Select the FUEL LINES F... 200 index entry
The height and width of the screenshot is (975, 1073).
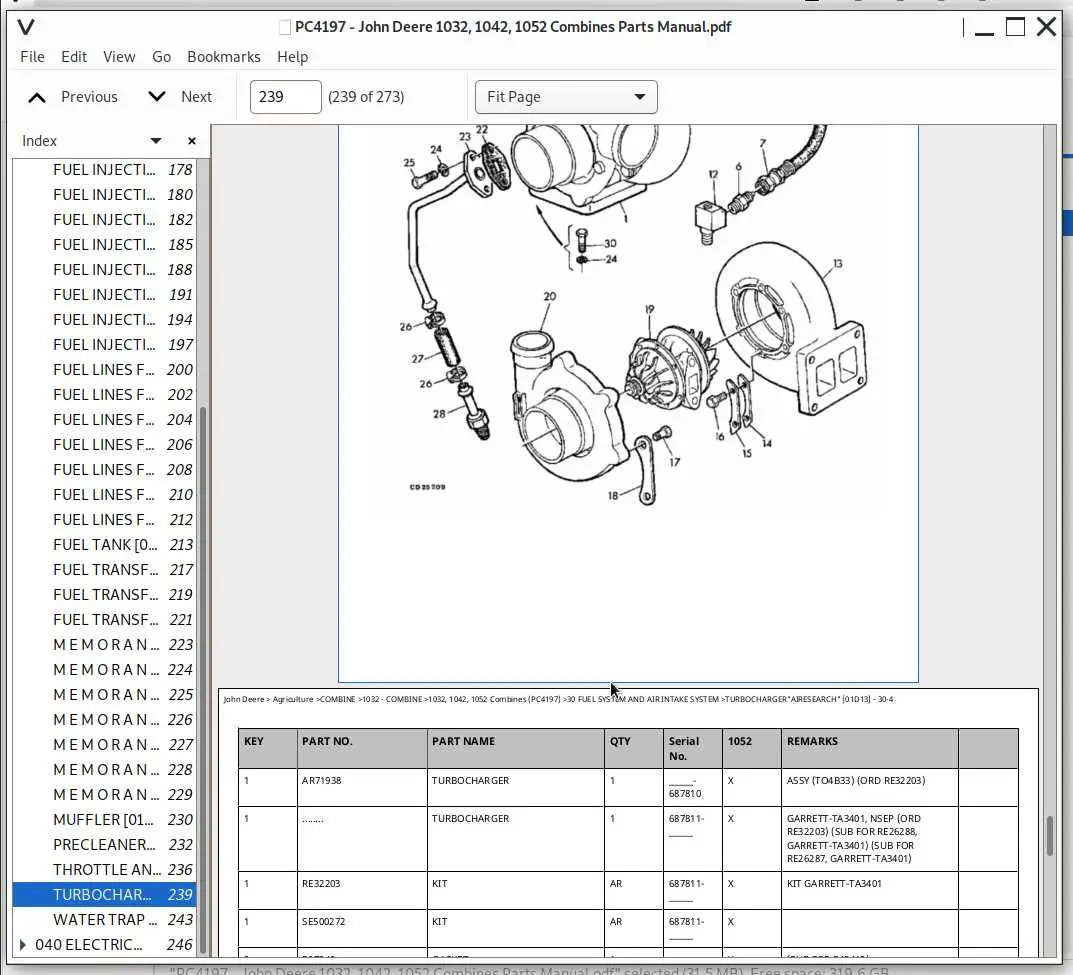104,370
